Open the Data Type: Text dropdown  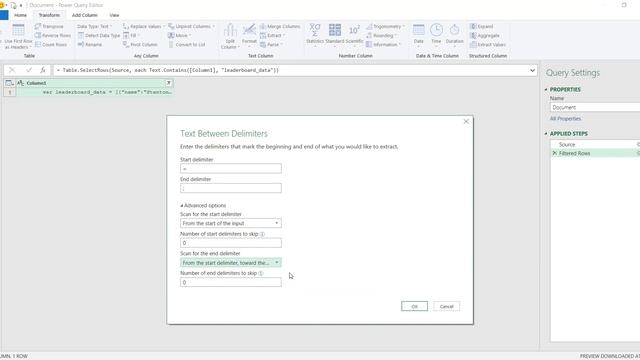[95, 26]
